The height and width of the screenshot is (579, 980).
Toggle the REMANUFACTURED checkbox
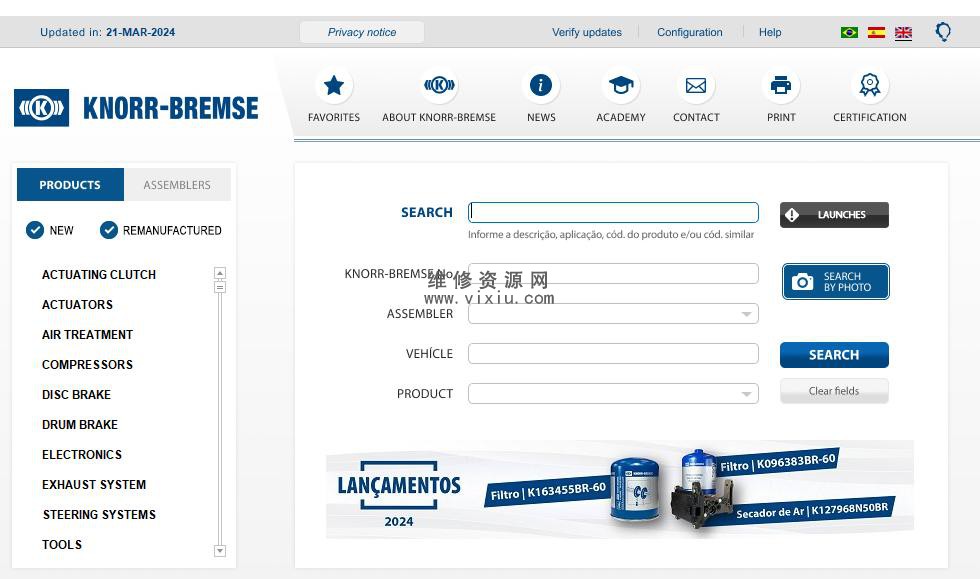(109, 230)
